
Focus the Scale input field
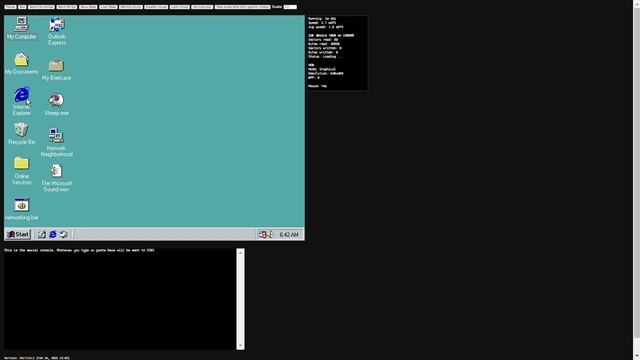pyautogui.click(x=290, y=7)
